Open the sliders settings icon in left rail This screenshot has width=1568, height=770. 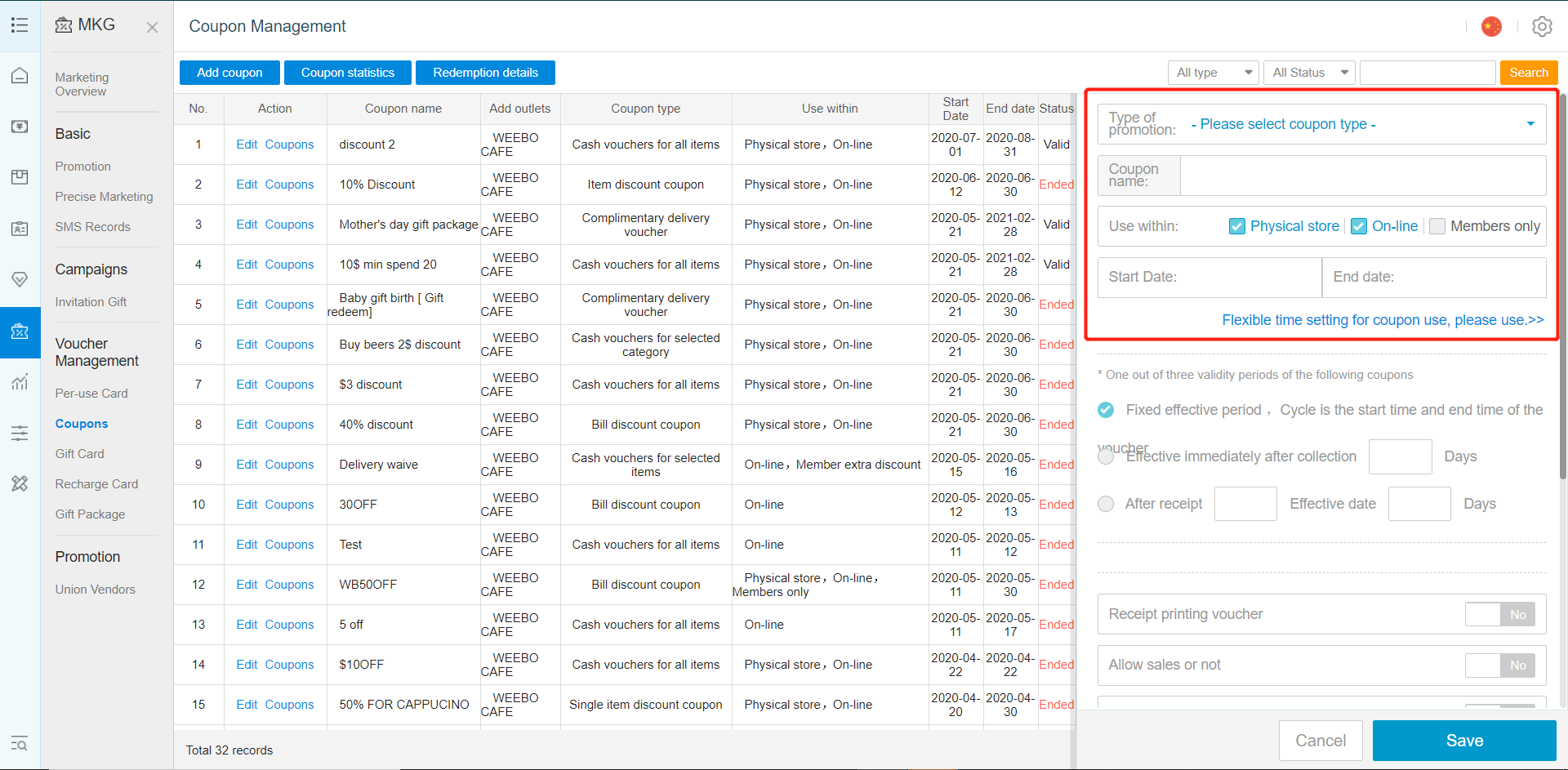[20, 433]
